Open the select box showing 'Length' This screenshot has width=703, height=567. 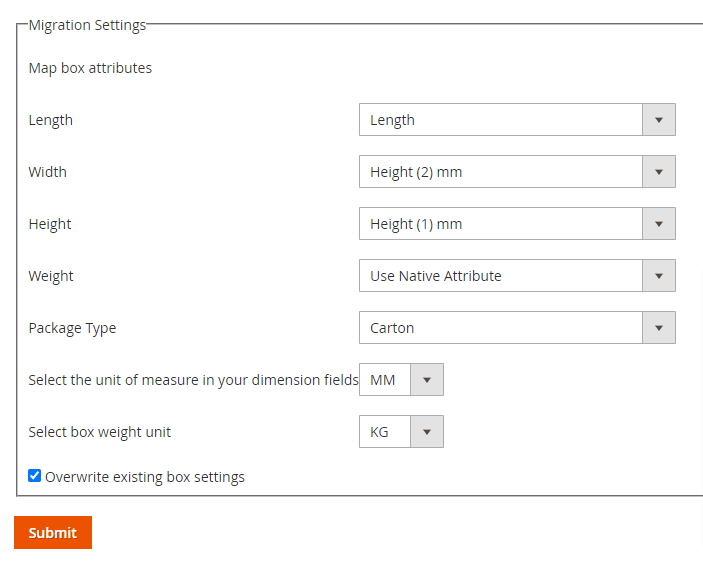500,120
